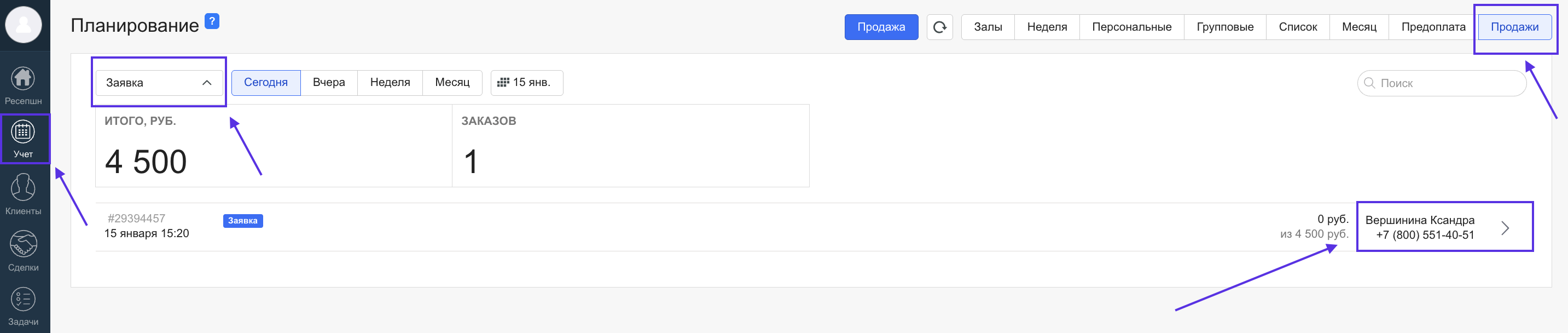Open the Задачи checklist section
This screenshot has width=1568, height=333.
coord(23,306)
